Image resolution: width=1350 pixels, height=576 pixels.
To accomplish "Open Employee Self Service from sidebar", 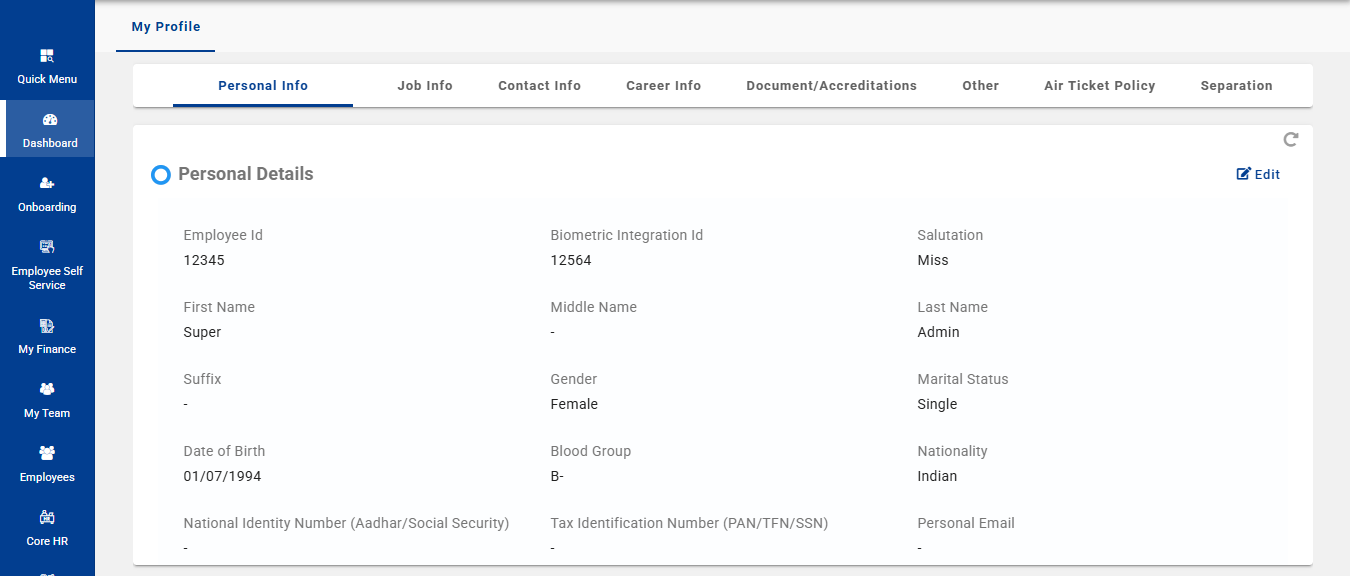I will point(47,247).
